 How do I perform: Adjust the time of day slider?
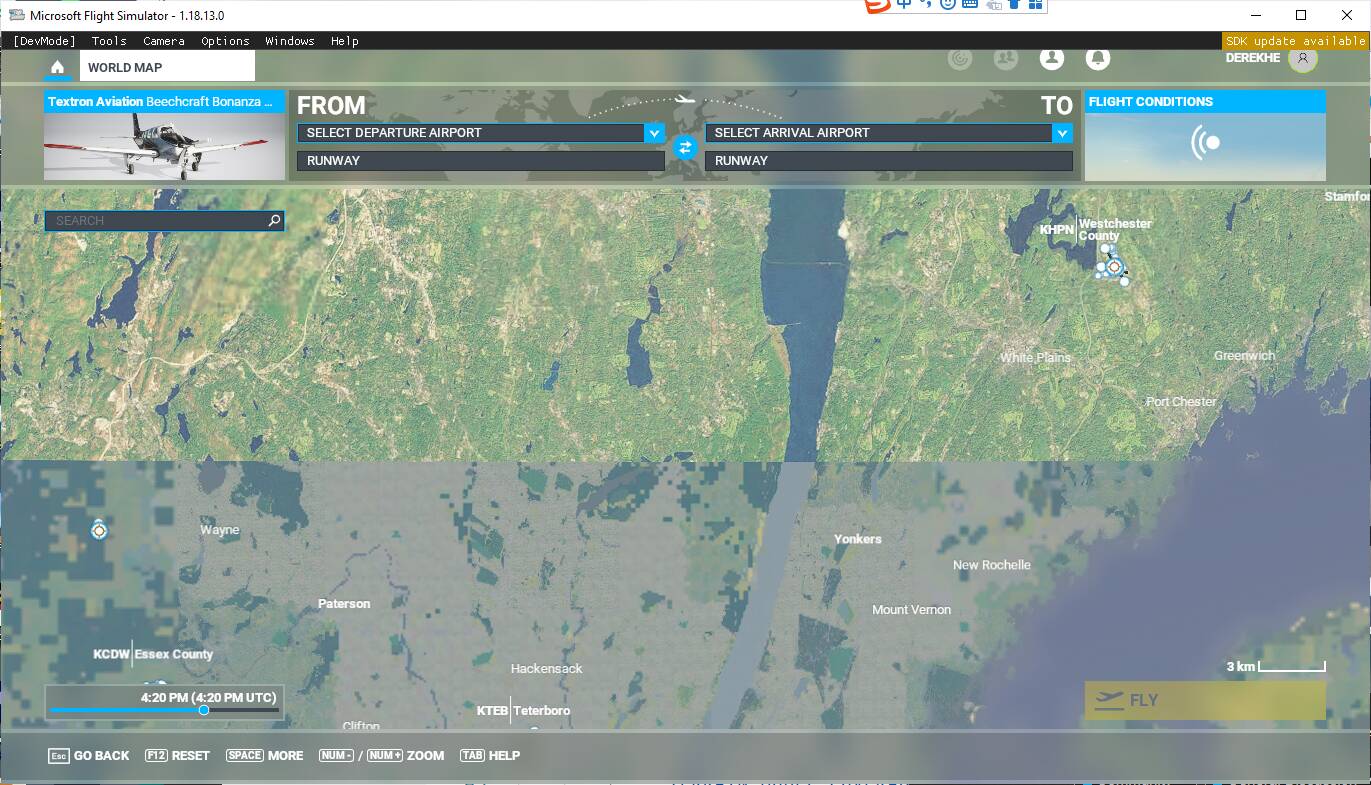pyautogui.click(x=204, y=710)
